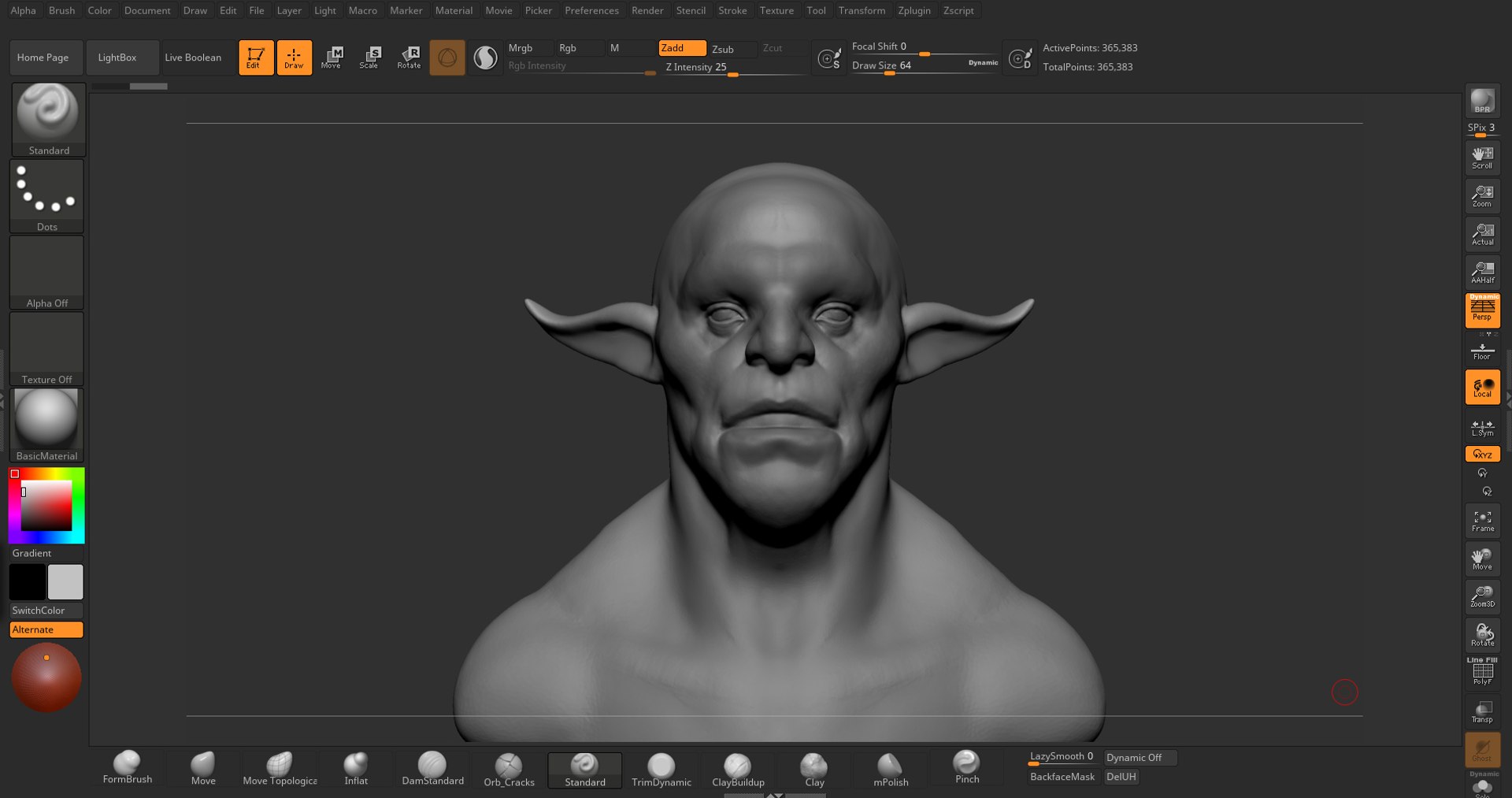The height and width of the screenshot is (798, 1512).
Task: Select the Orb_Cracks brush
Action: coord(509,770)
